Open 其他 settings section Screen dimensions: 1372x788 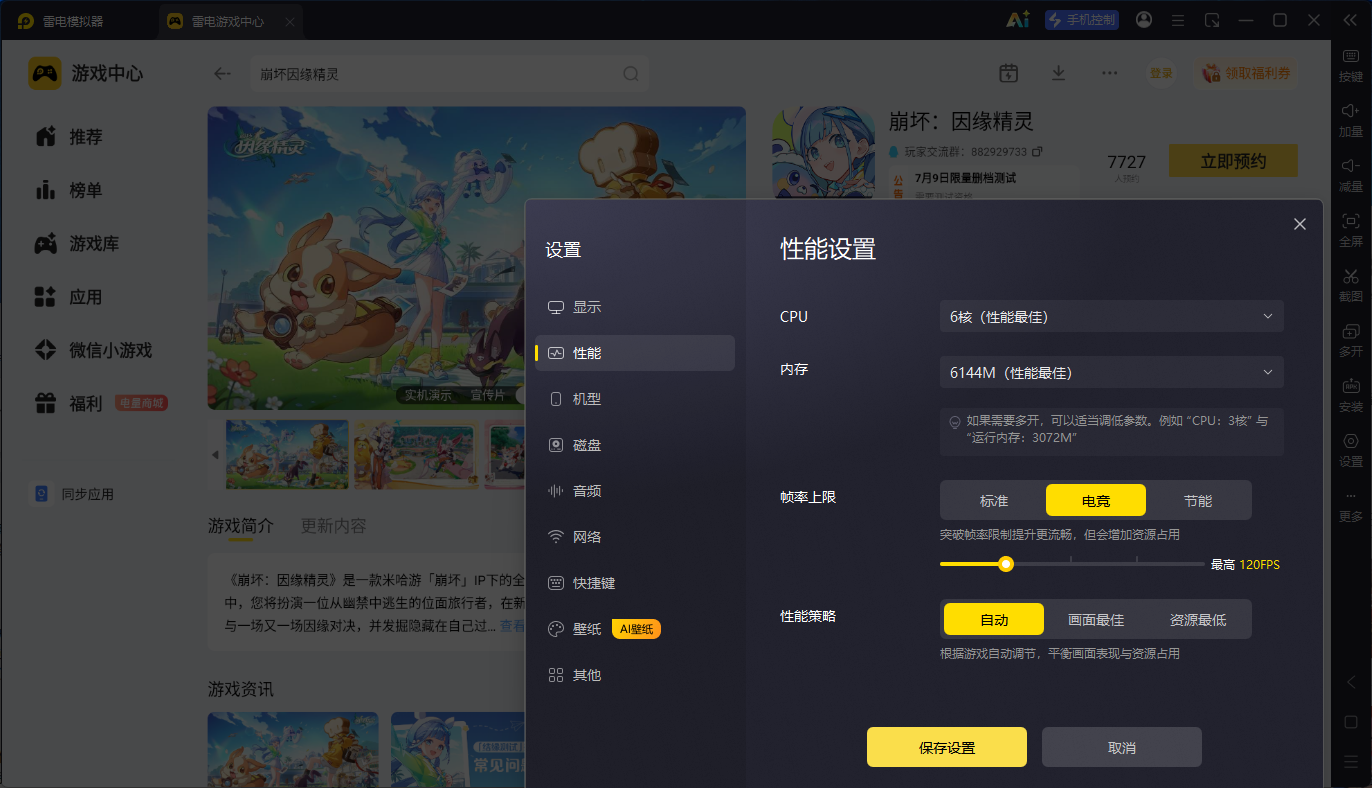635,675
